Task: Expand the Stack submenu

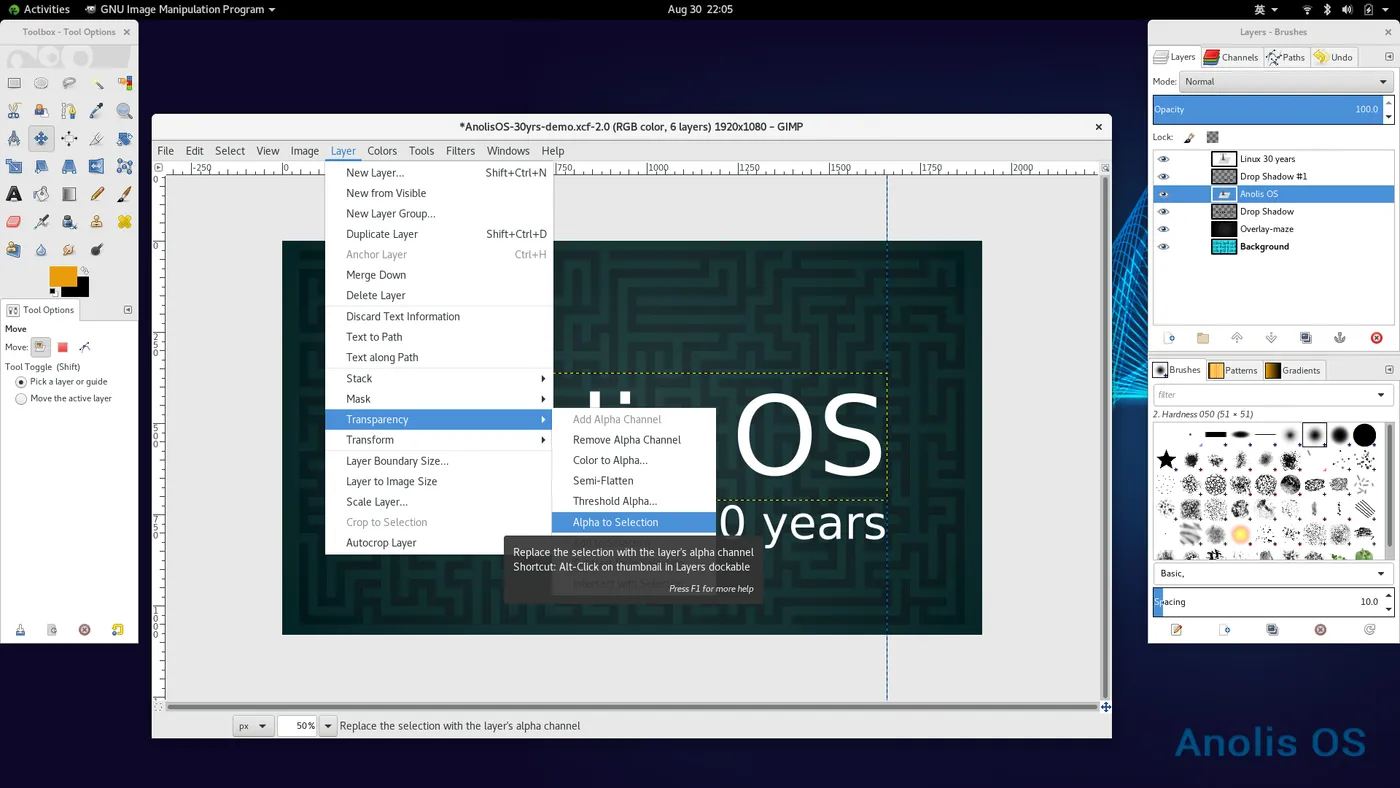Action: [440, 379]
